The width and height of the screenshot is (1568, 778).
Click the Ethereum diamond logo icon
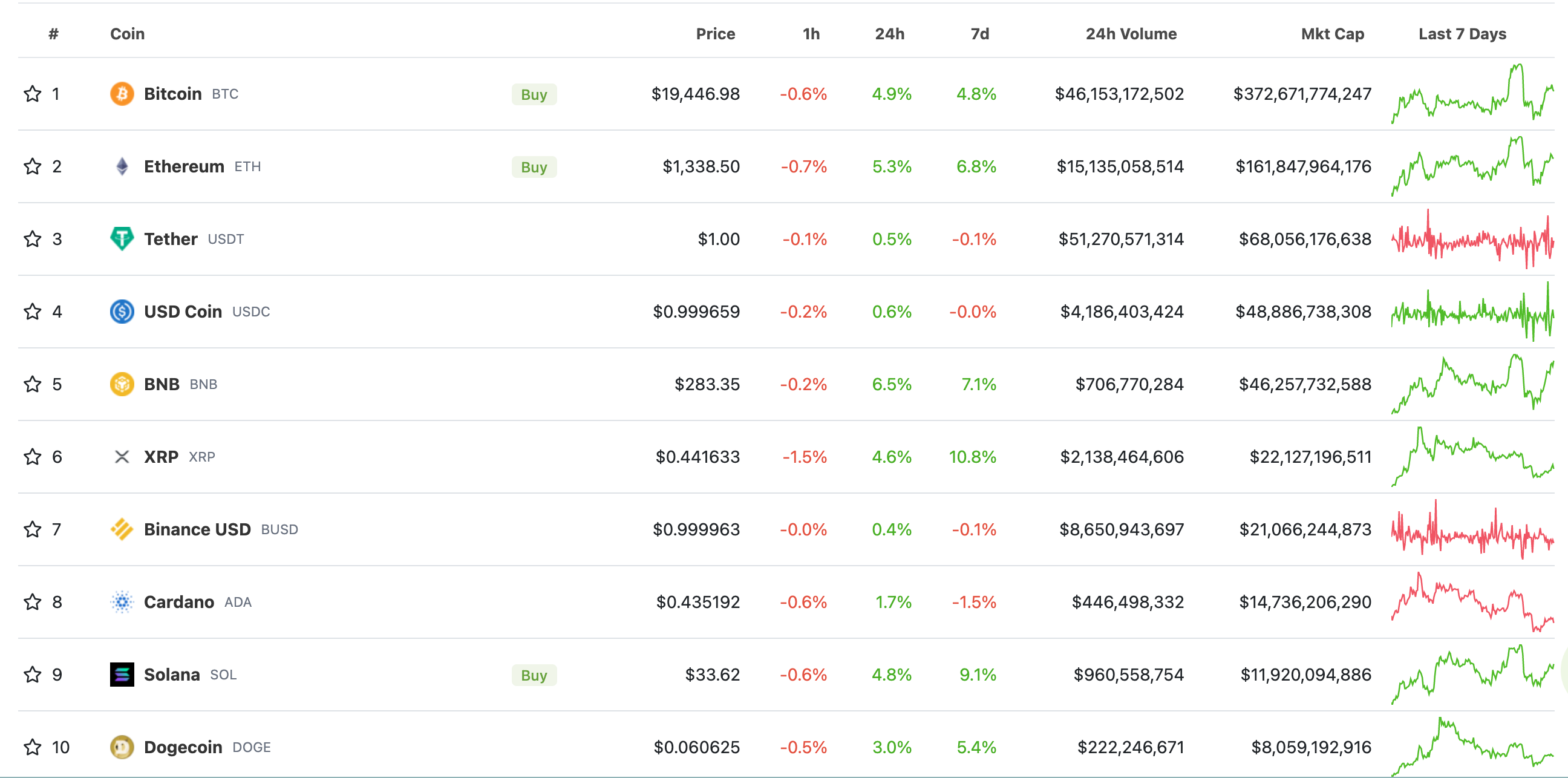click(122, 166)
